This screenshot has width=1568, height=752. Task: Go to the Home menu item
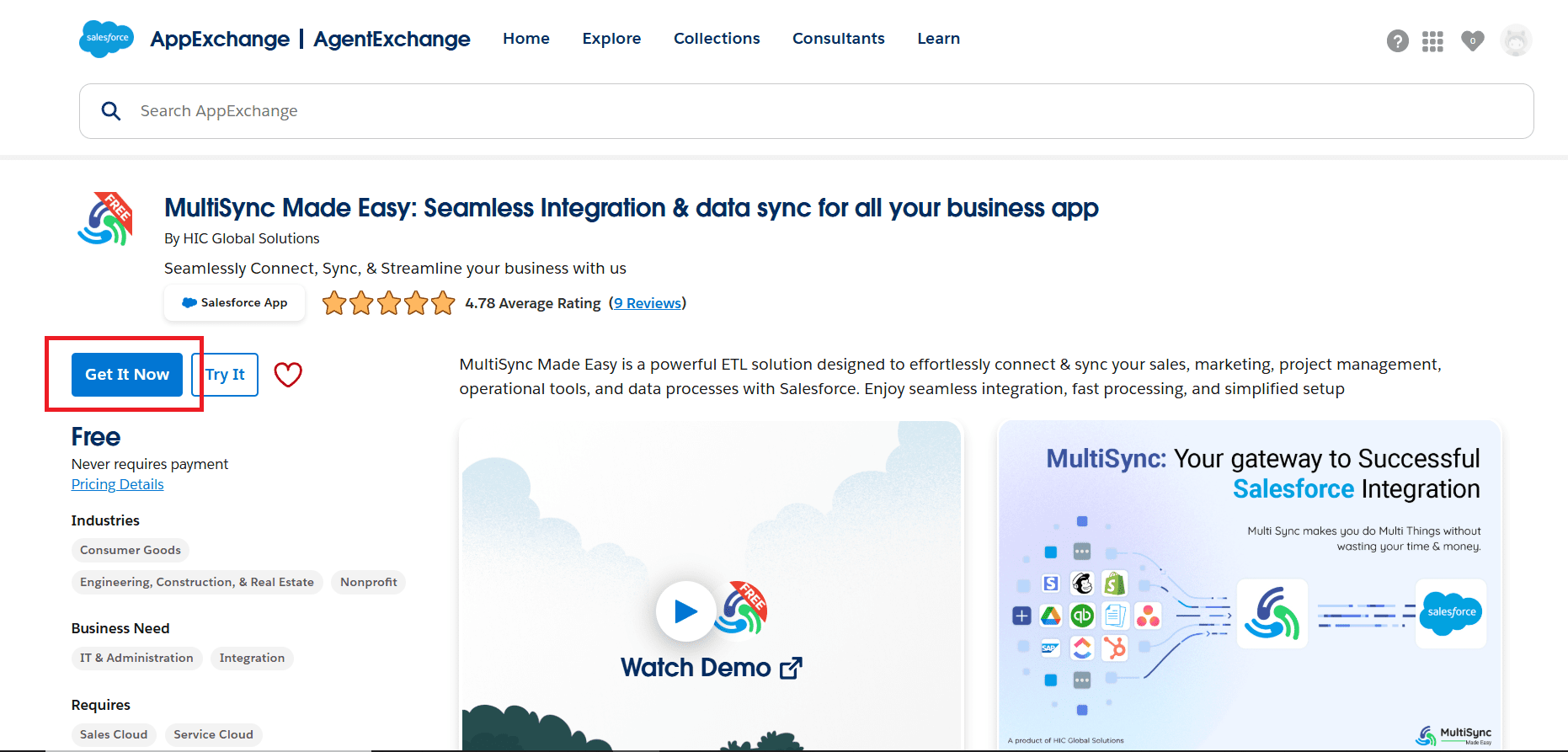[525, 39]
